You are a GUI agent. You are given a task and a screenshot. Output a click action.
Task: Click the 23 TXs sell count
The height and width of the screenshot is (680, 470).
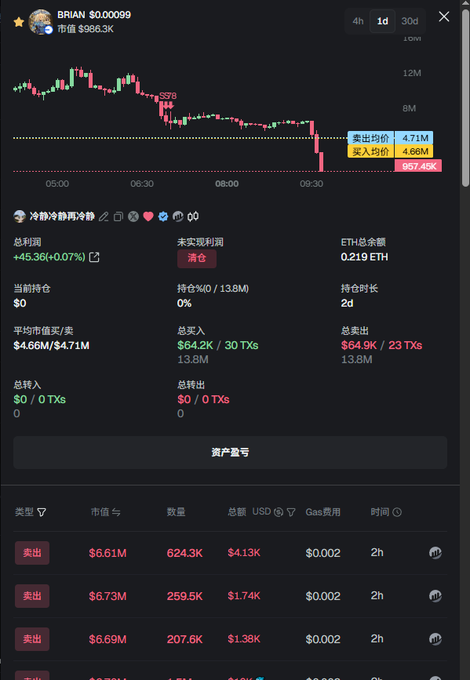(x=405, y=345)
